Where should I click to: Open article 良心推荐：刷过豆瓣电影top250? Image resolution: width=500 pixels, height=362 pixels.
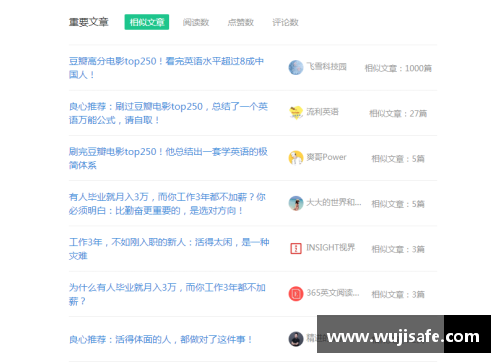168,113
